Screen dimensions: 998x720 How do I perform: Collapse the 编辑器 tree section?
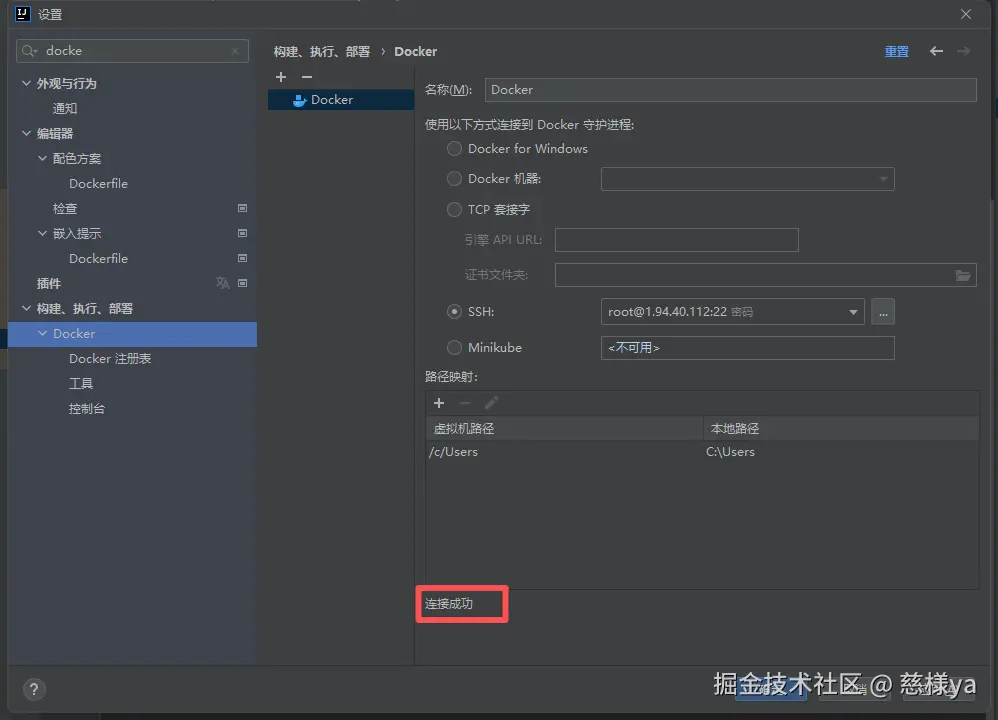coord(26,133)
